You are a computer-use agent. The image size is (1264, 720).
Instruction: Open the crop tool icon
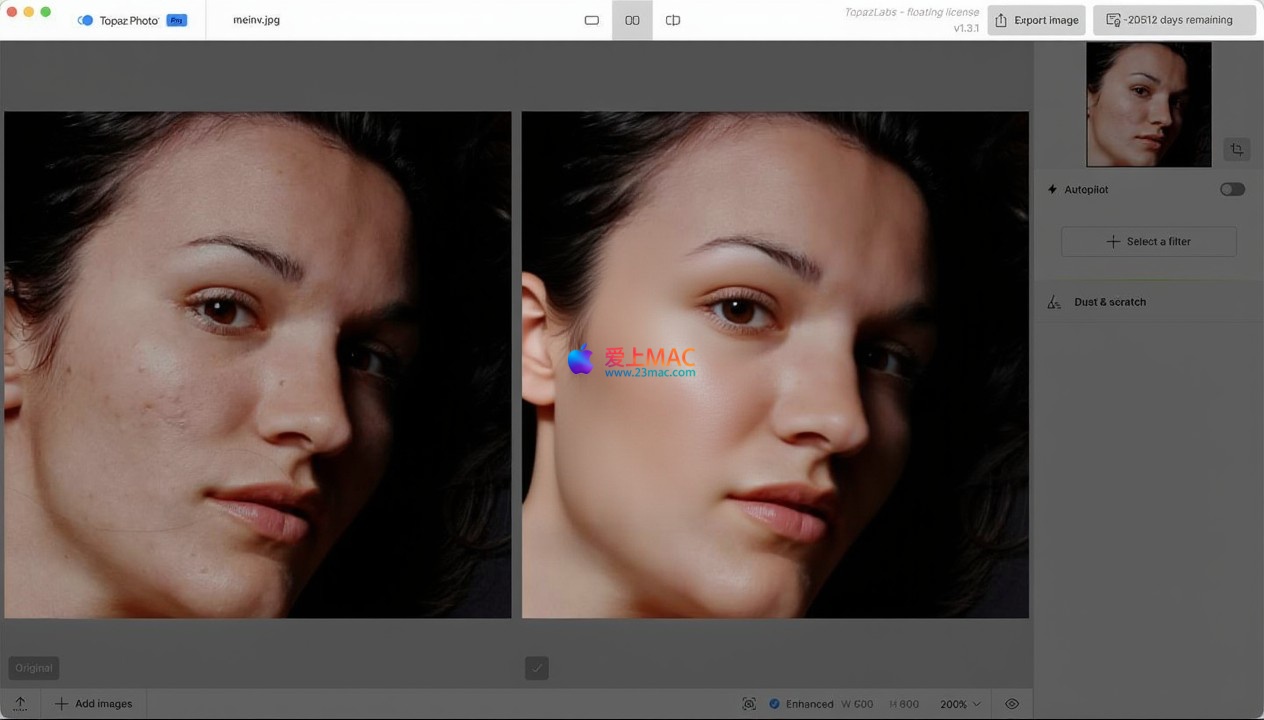(1237, 150)
